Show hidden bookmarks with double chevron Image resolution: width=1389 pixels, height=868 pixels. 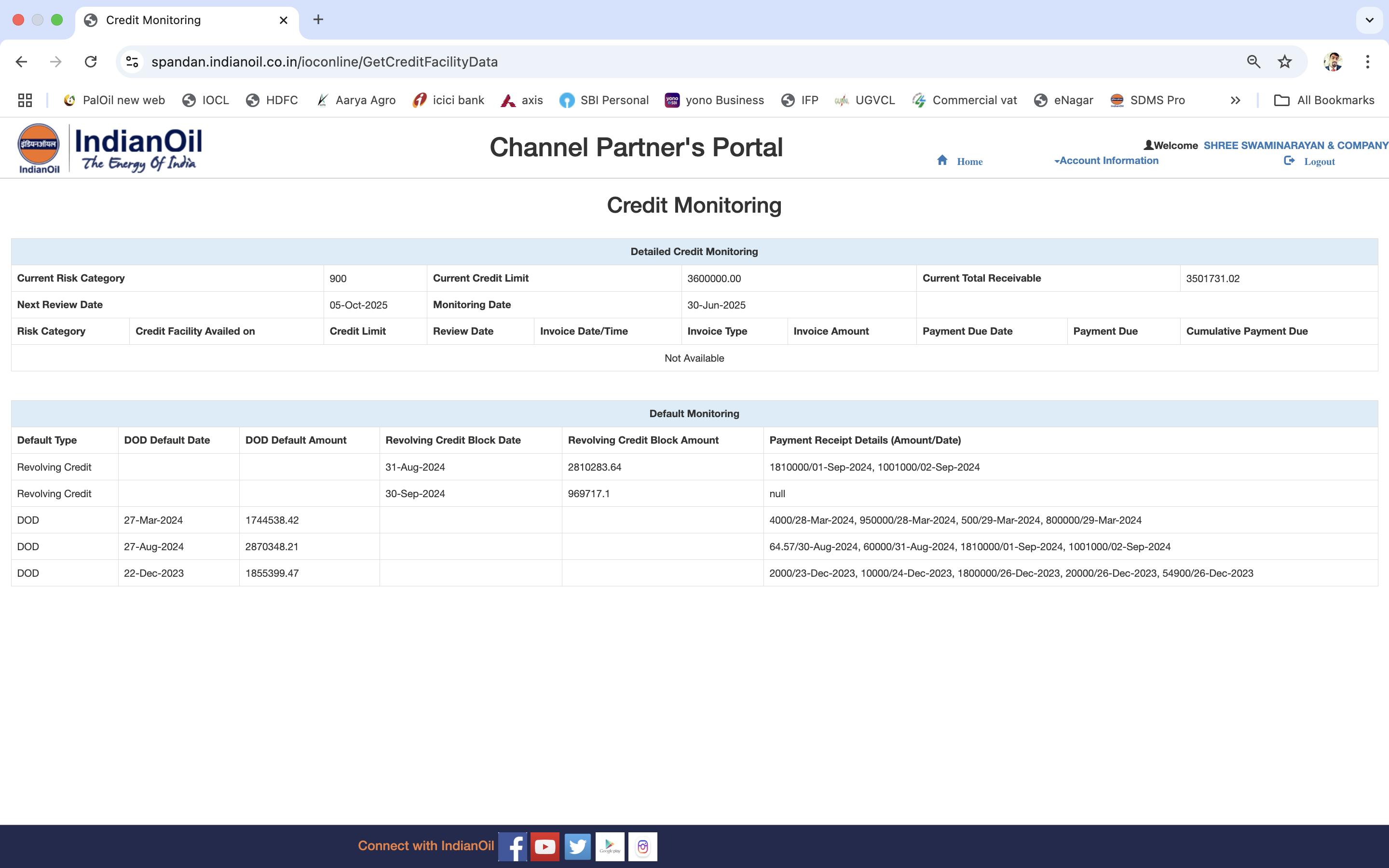(x=1235, y=100)
